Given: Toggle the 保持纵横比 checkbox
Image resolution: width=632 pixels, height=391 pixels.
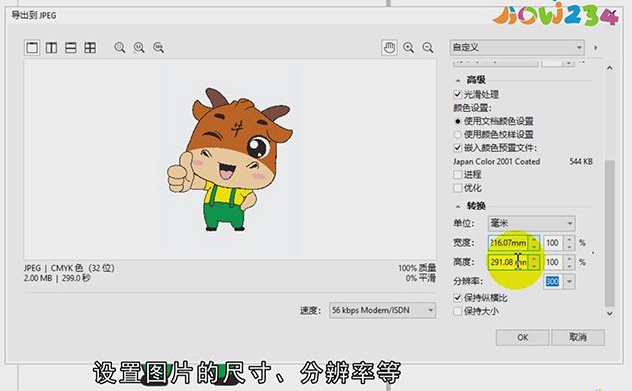Looking at the screenshot, I should tap(457, 298).
